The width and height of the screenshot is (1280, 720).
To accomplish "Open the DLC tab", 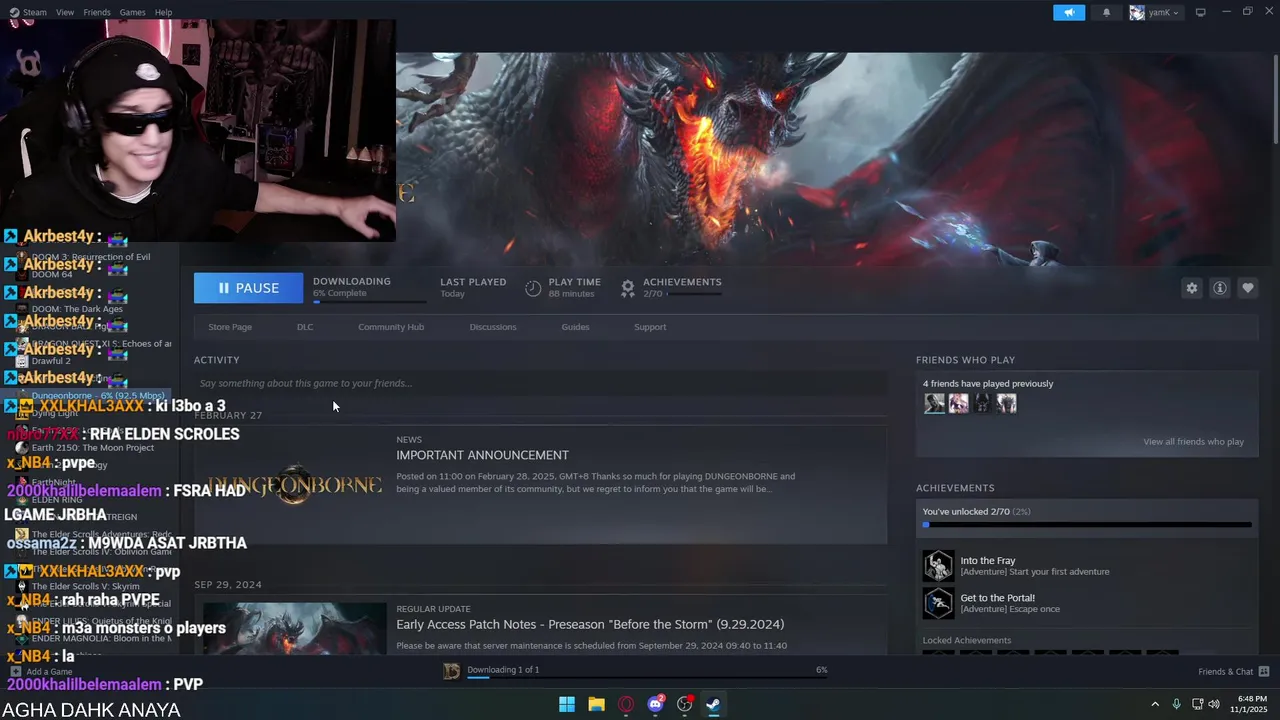I will pyautogui.click(x=305, y=327).
